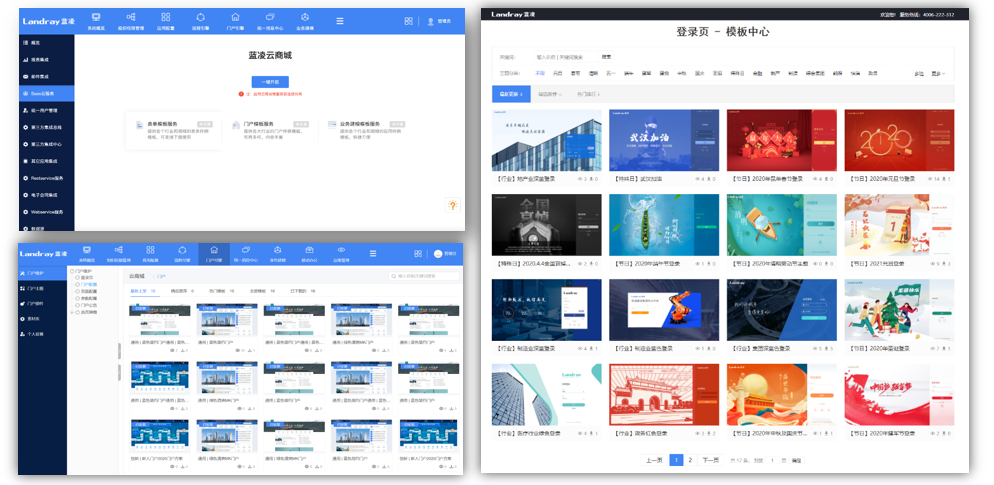This screenshot has width=994, height=485.
Task: Open the organization tree icon in top-left window navbar
Action: point(131,17)
